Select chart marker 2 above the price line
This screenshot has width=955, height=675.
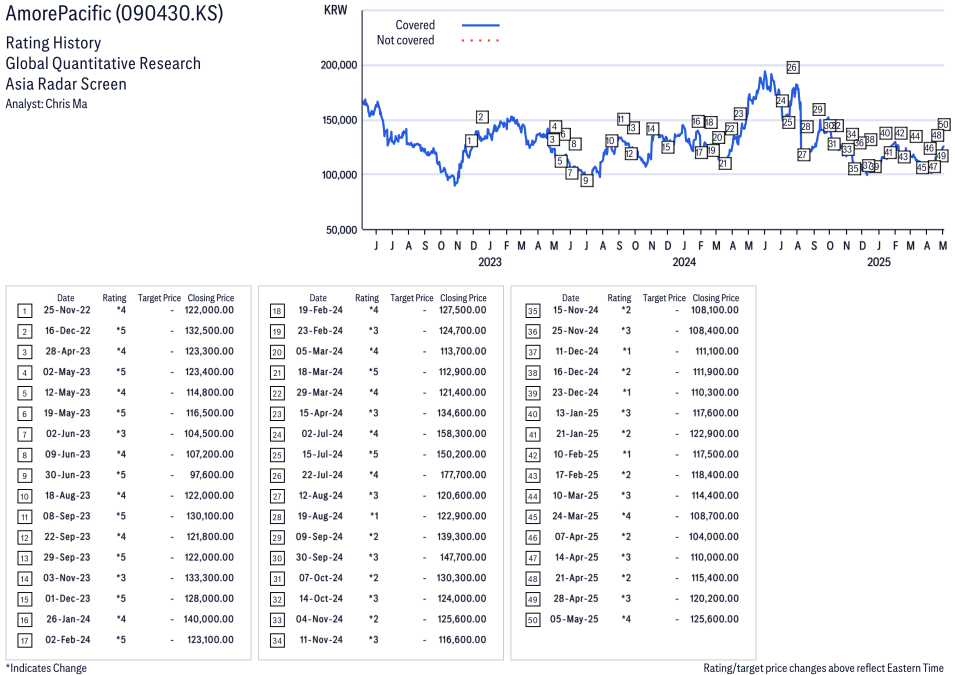tap(482, 117)
